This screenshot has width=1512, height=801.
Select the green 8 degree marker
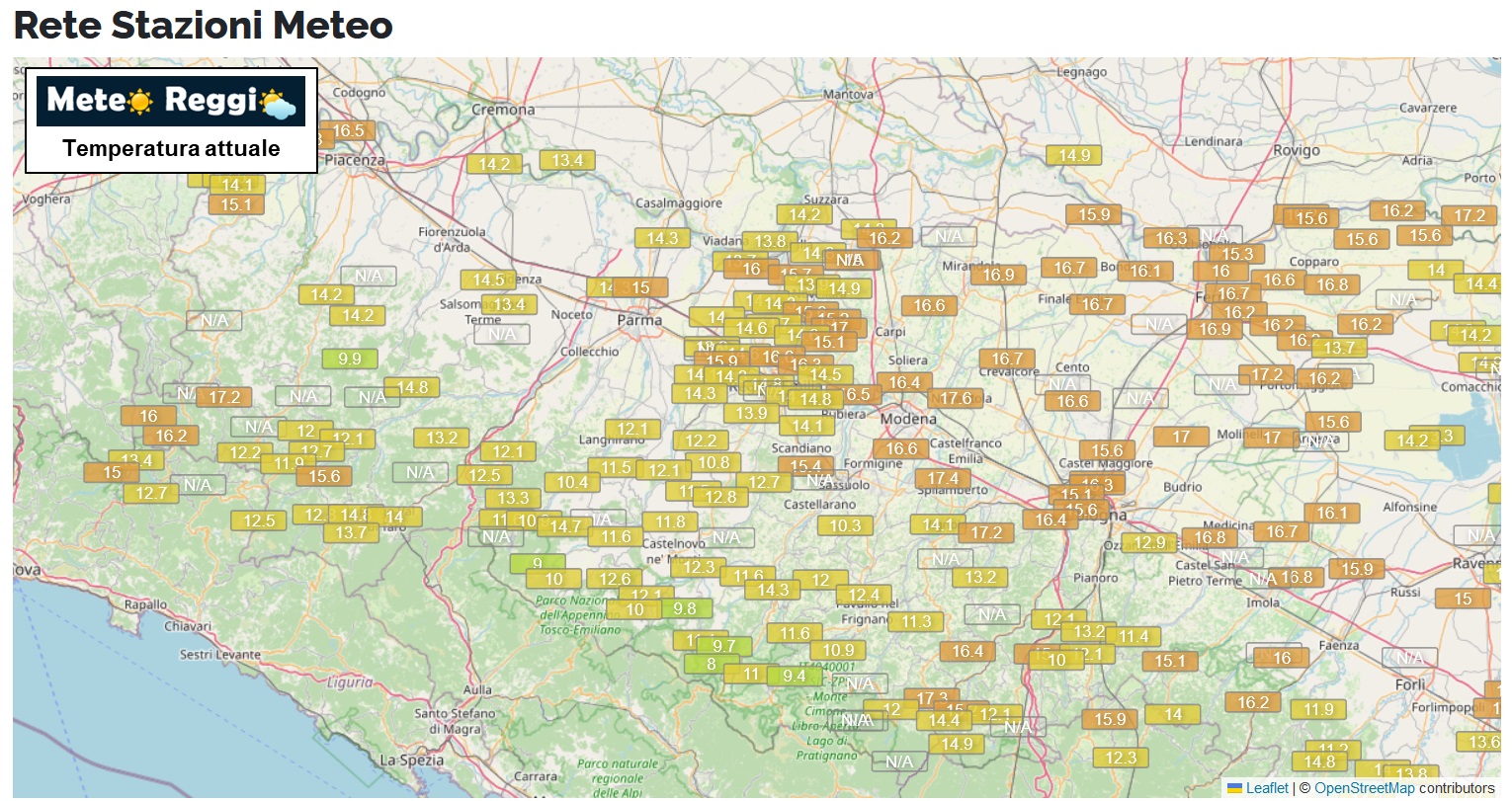tap(711, 665)
